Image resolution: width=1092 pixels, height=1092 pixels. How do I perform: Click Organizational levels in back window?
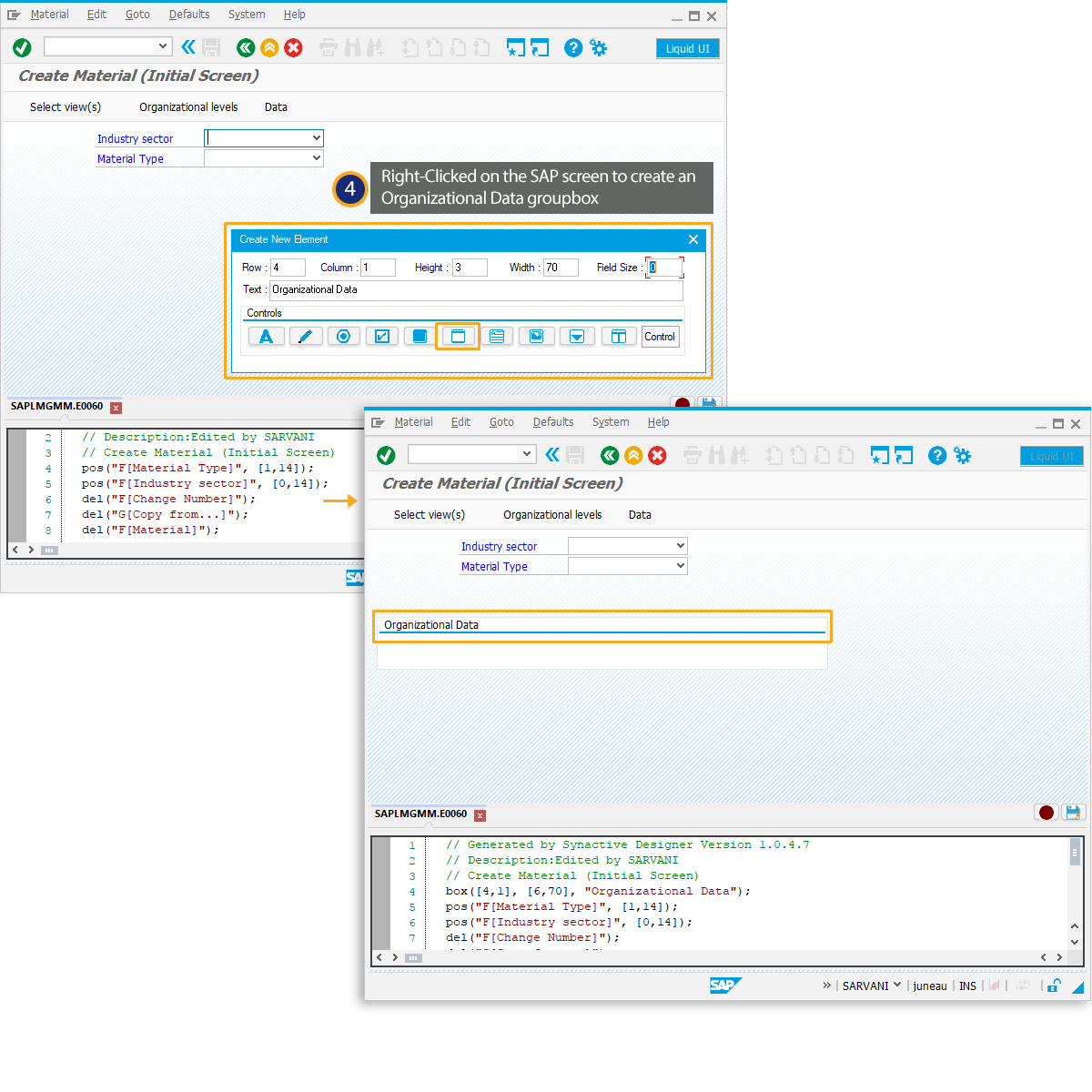coord(188,107)
